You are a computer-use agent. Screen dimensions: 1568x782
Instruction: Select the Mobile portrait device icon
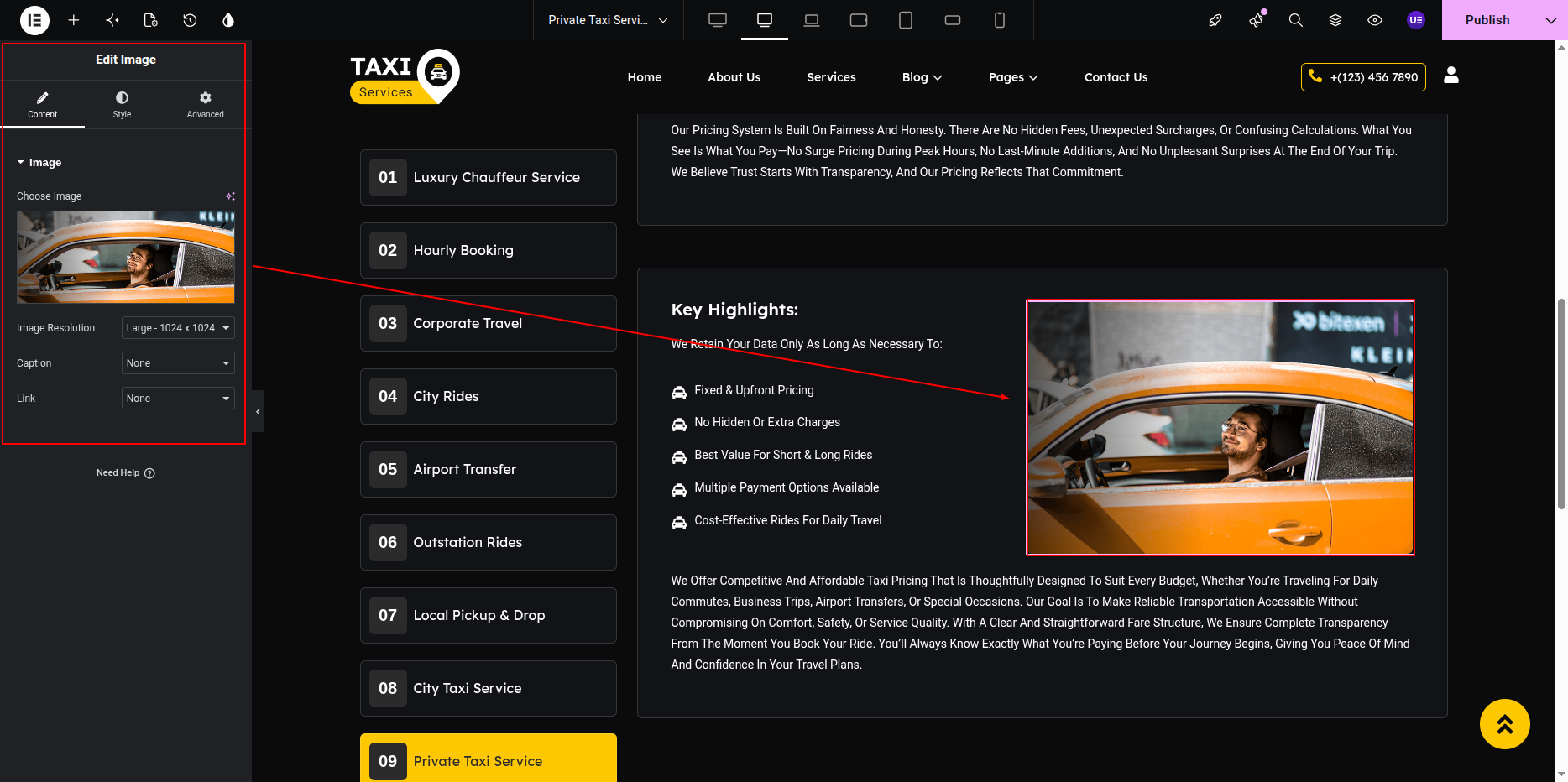point(1000,20)
